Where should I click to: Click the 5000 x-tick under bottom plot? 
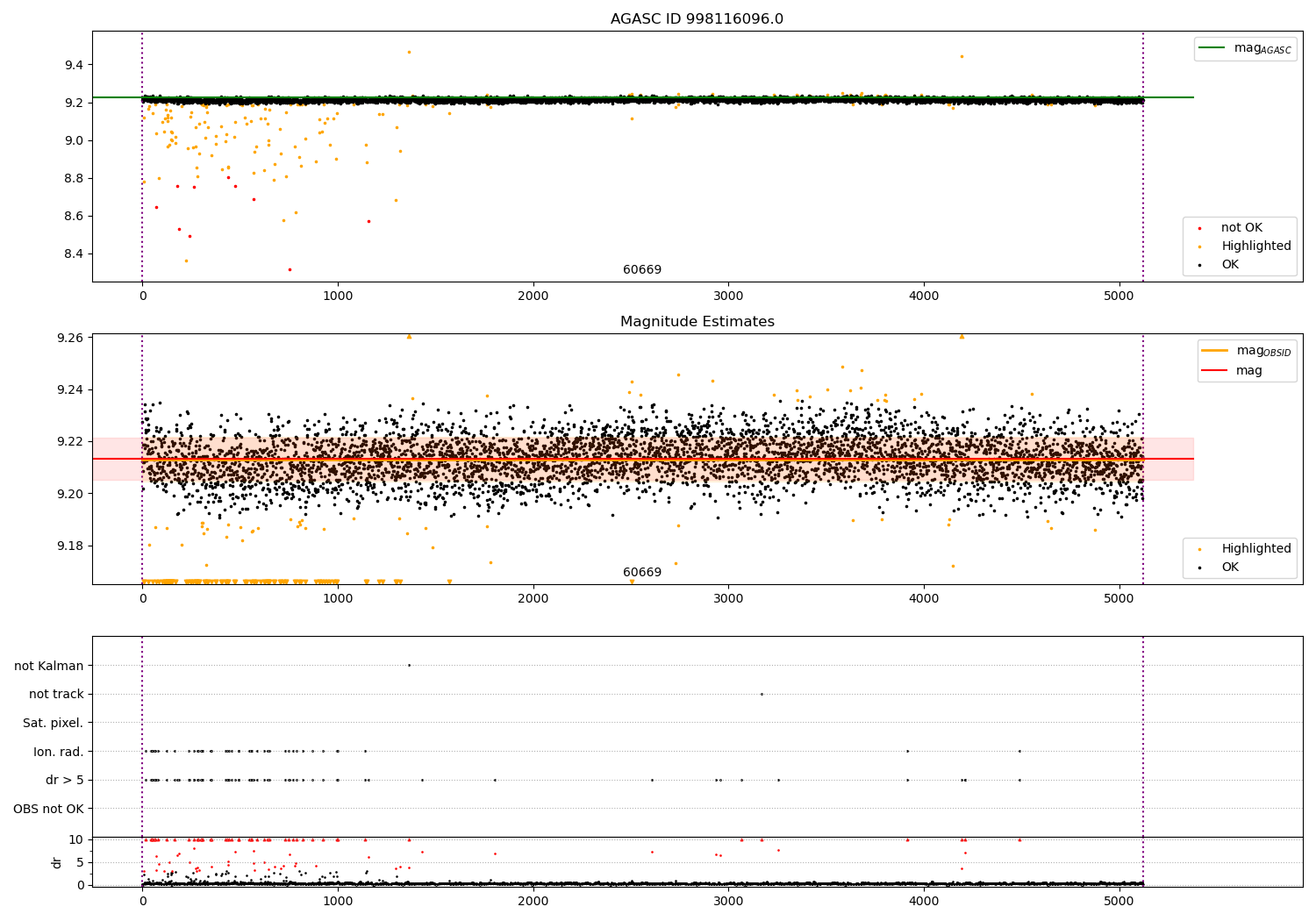click(x=1119, y=901)
